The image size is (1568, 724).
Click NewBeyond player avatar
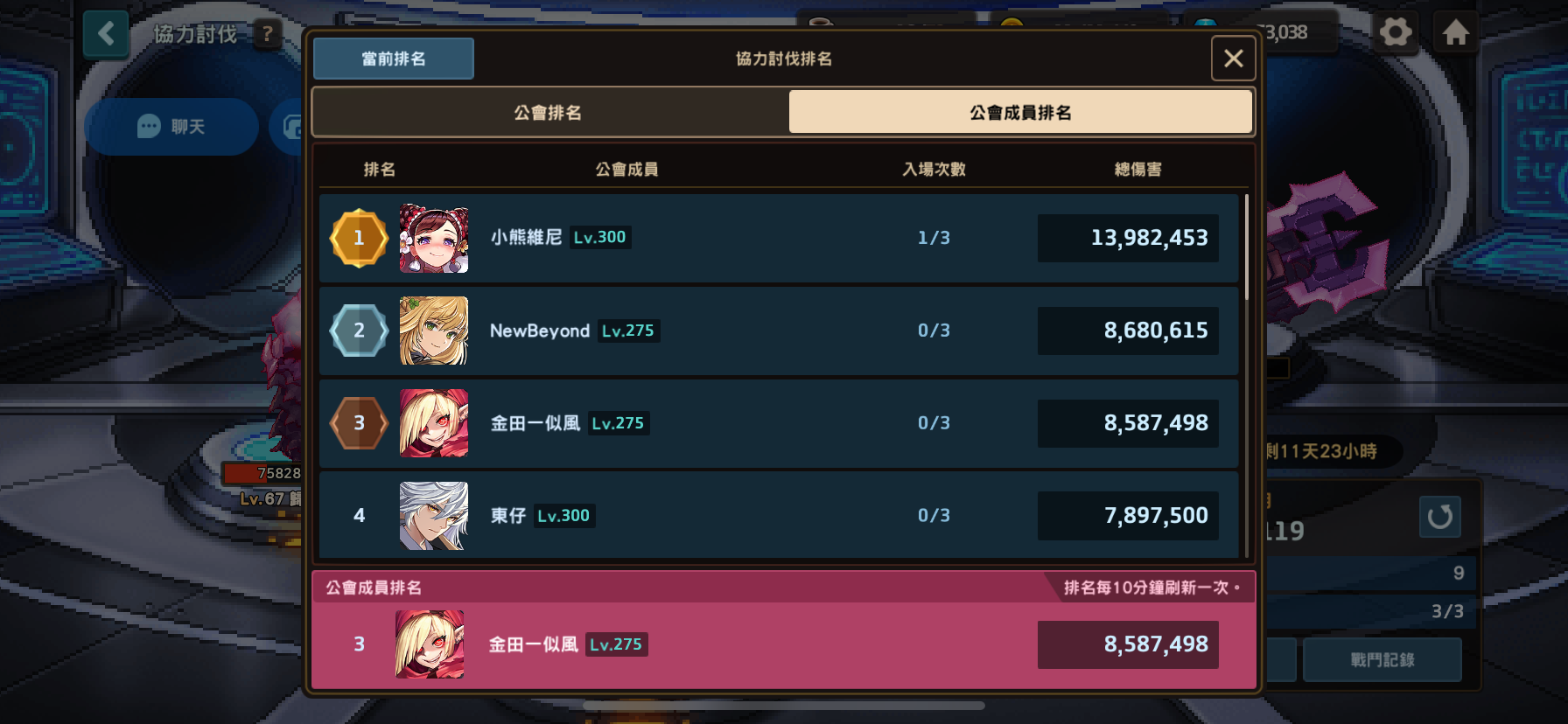[x=434, y=331]
